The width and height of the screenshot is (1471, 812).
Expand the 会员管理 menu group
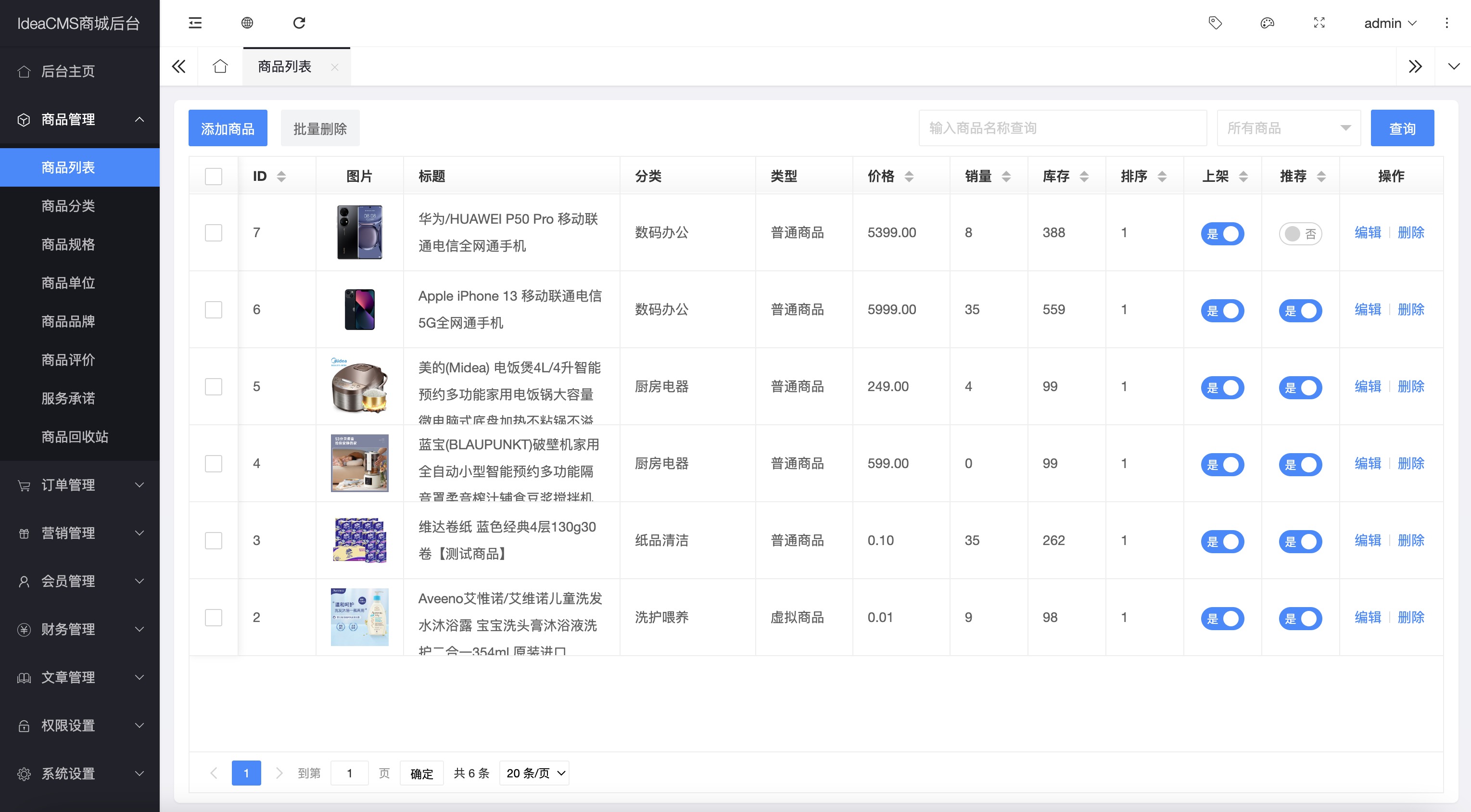(80, 581)
